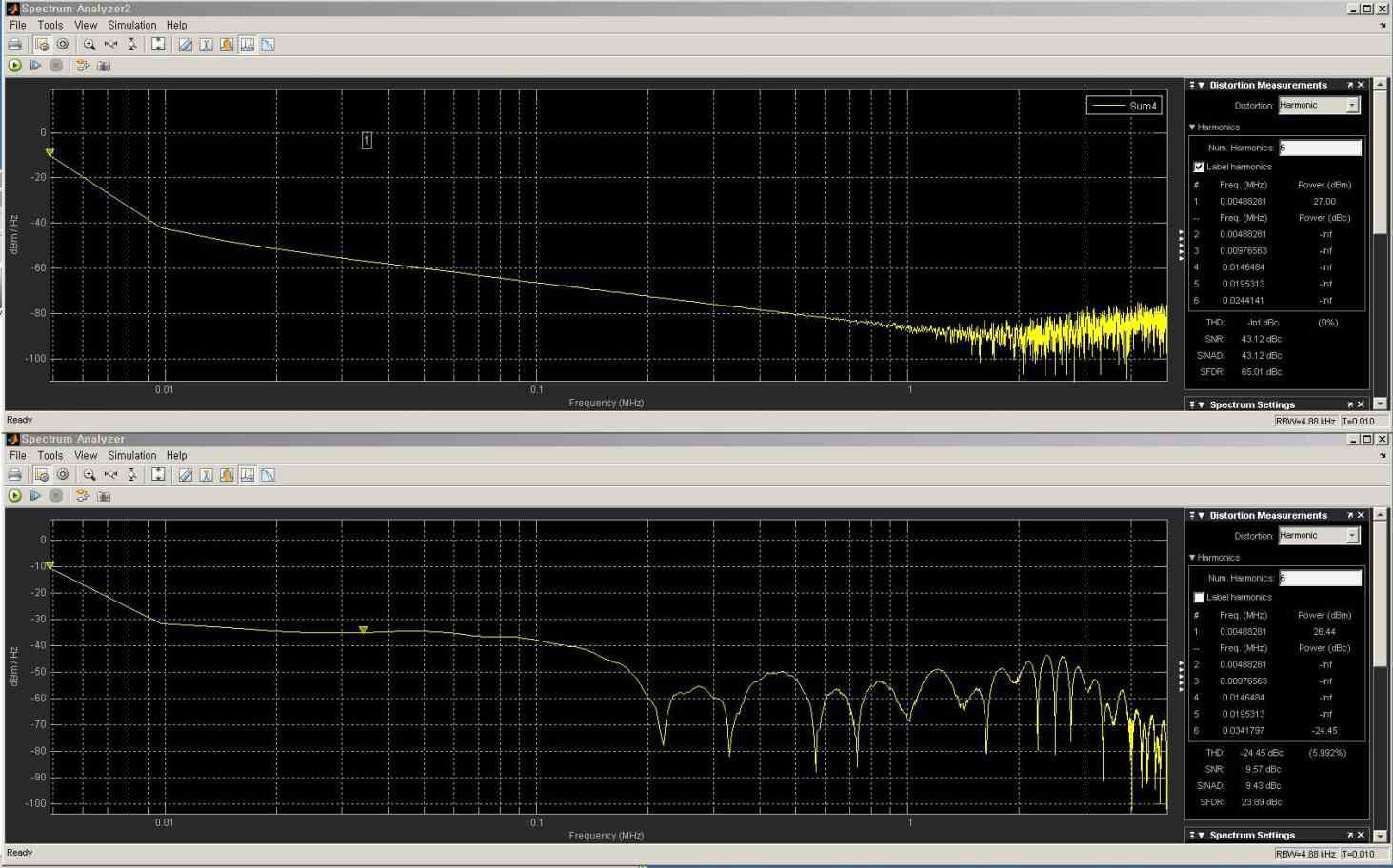Click the green Run button in lower Spectrum Analyzer
1393x868 pixels.
(x=14, y=496)
